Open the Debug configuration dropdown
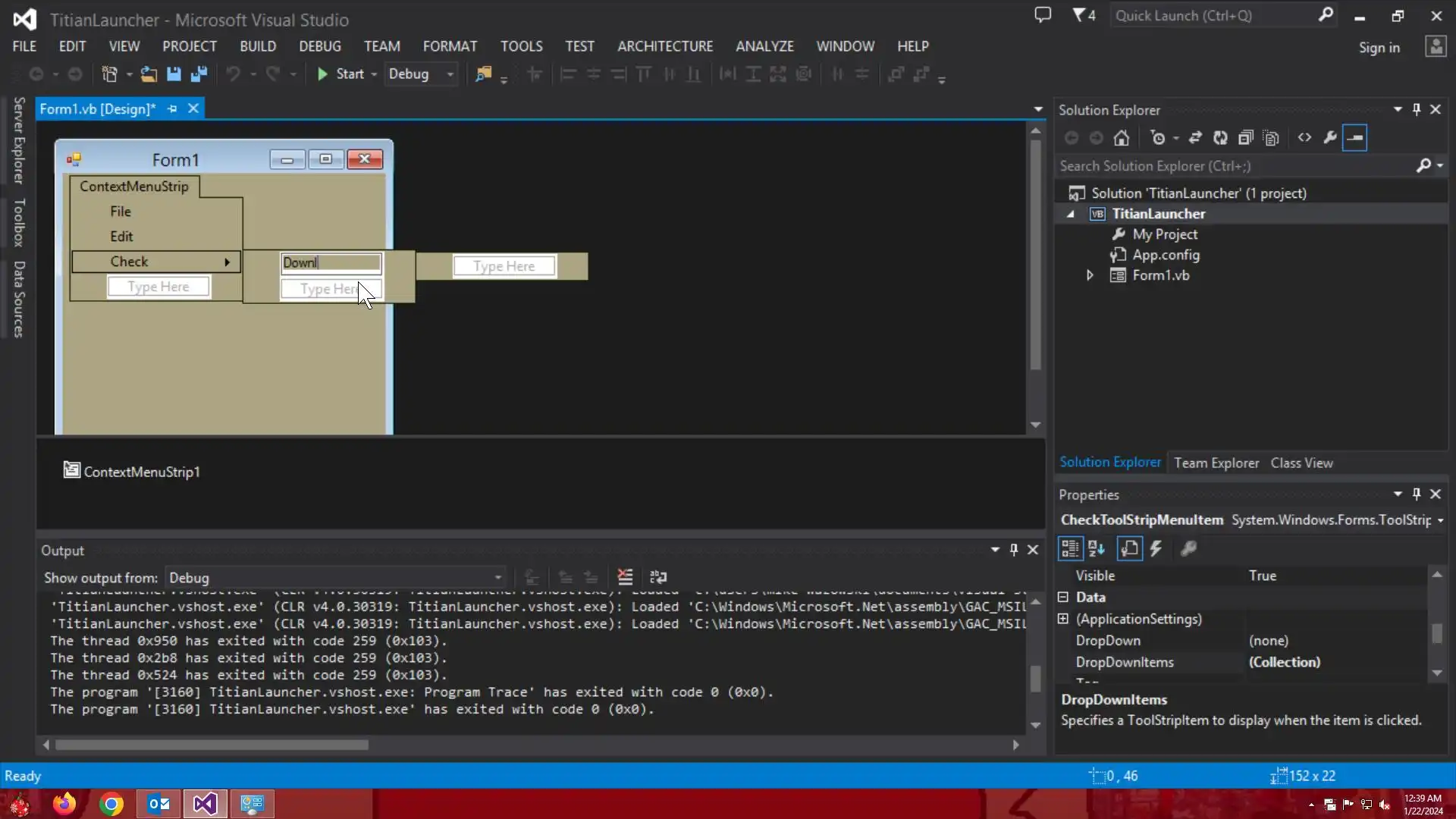This screenshot has width=1456, height=819. point(450,74)
